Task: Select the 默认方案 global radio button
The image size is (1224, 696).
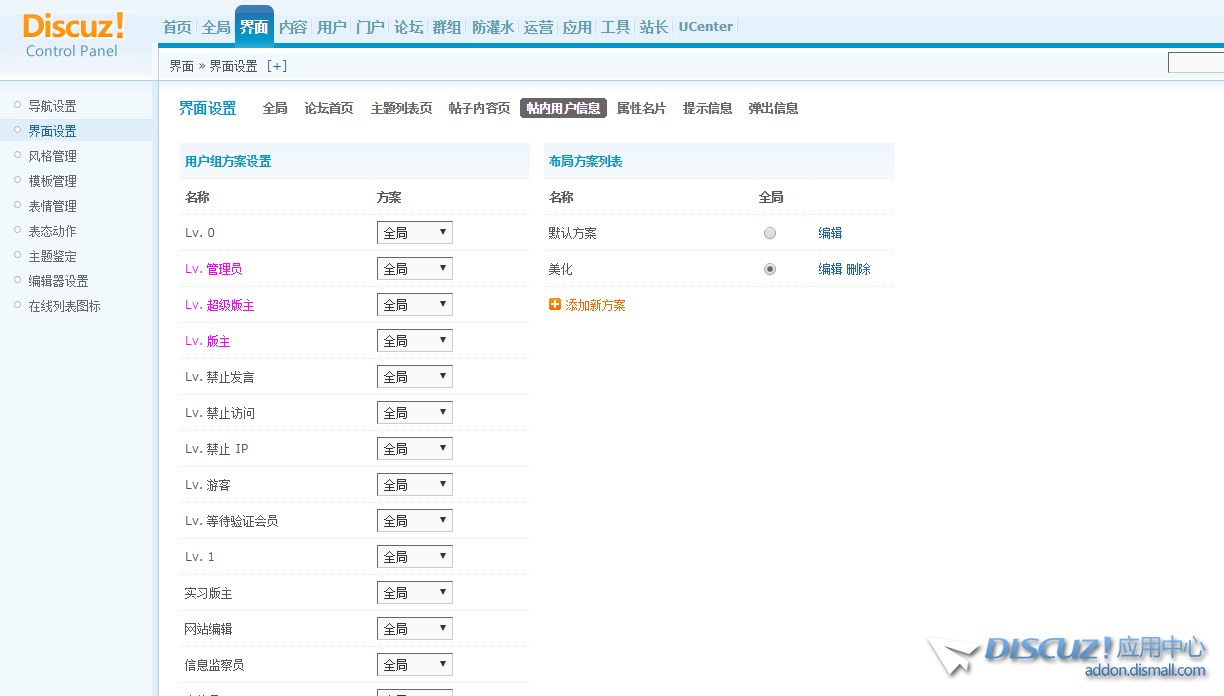Action: (x=769, y=233)
